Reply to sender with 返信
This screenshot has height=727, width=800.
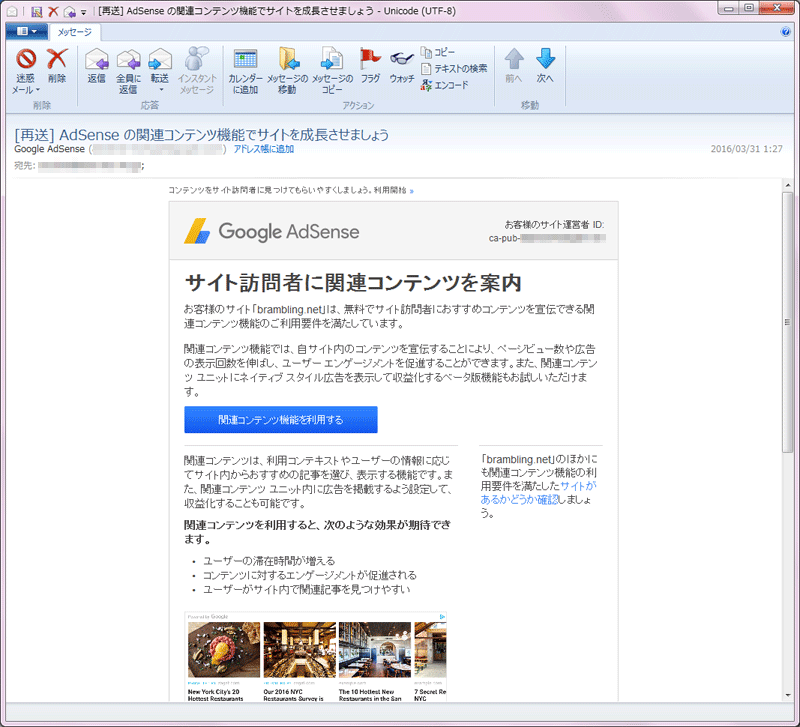96,65
